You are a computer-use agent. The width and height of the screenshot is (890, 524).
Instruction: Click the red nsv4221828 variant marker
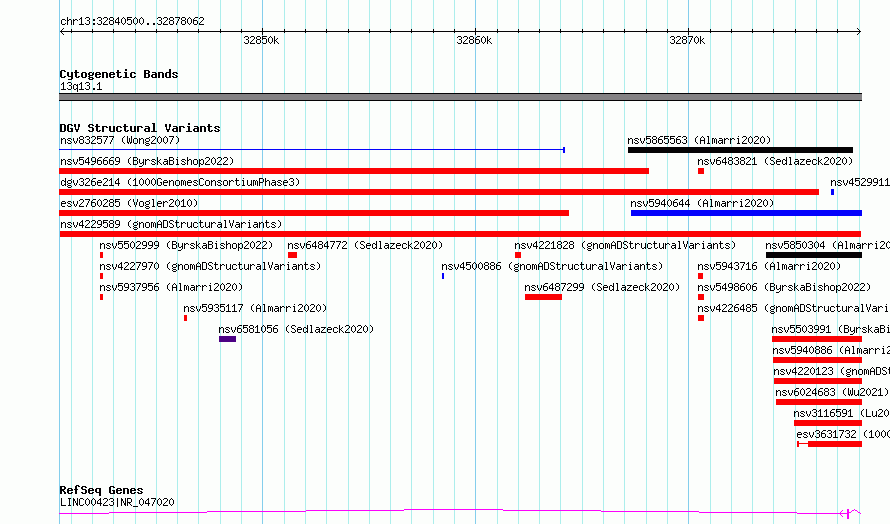[518, 255]
